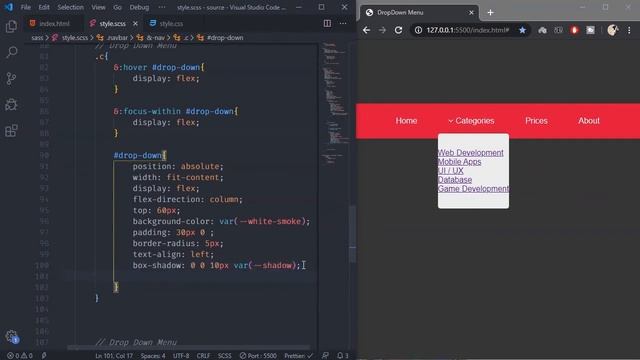
Task: Open the Game Development link
Action: [473, 189]
